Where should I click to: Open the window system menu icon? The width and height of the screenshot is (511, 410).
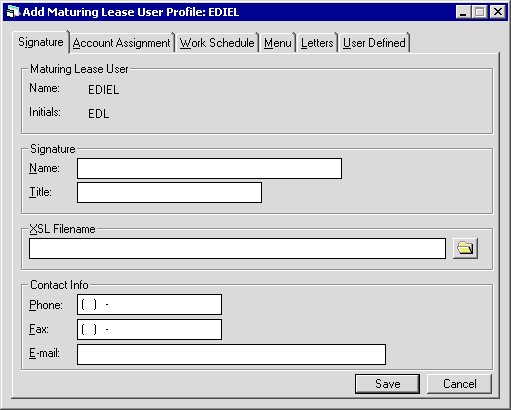click(x=13, y=12)
